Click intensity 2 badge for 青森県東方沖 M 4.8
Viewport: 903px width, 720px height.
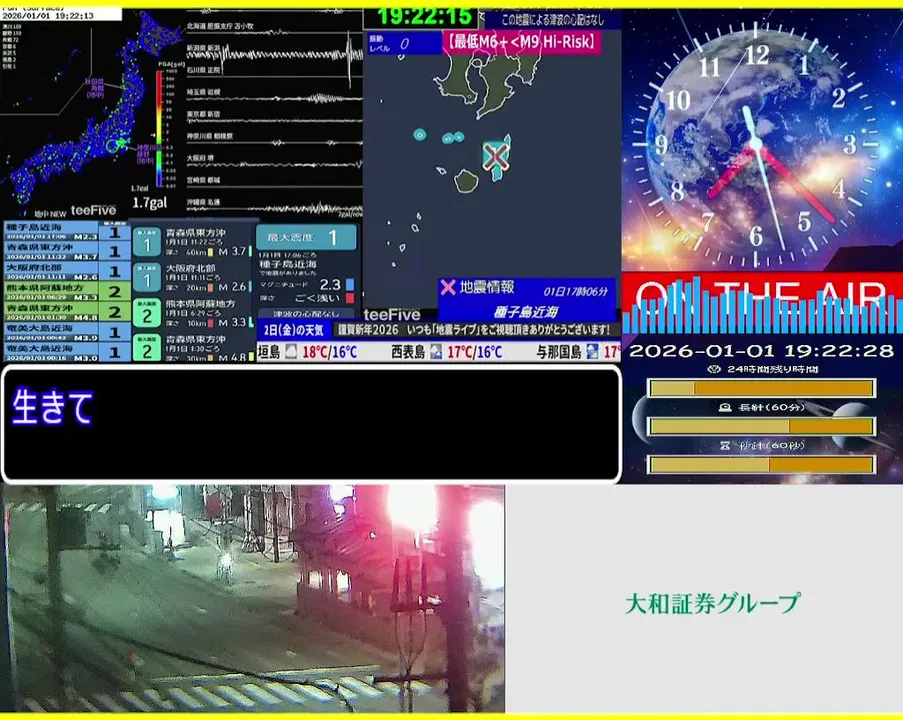pos(146,348)
